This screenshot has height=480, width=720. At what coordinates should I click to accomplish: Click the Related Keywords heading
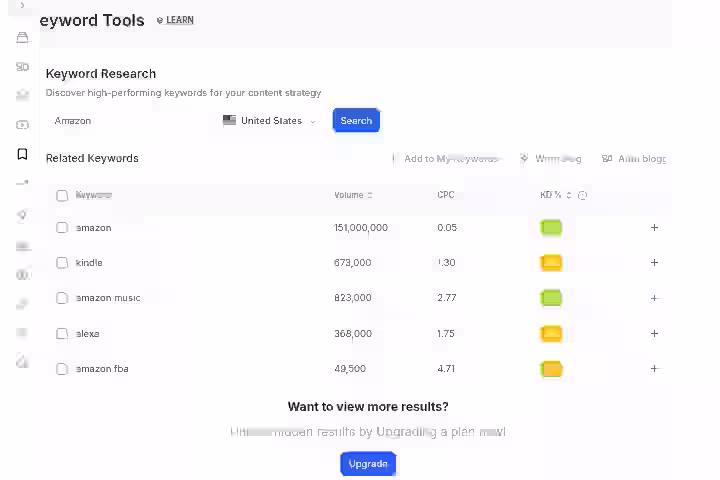(92, 158)
